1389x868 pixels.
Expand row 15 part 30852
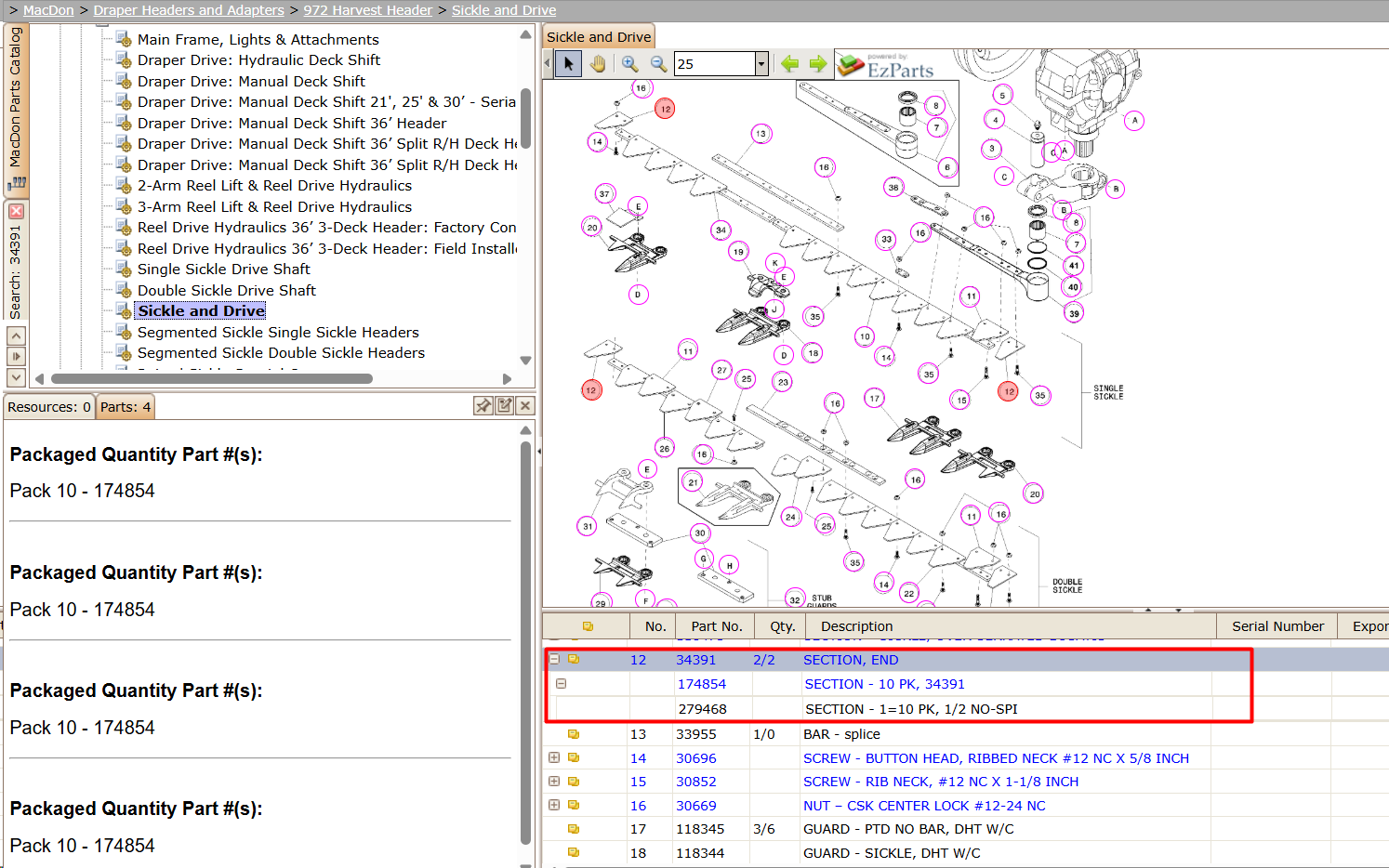(554, 781)
